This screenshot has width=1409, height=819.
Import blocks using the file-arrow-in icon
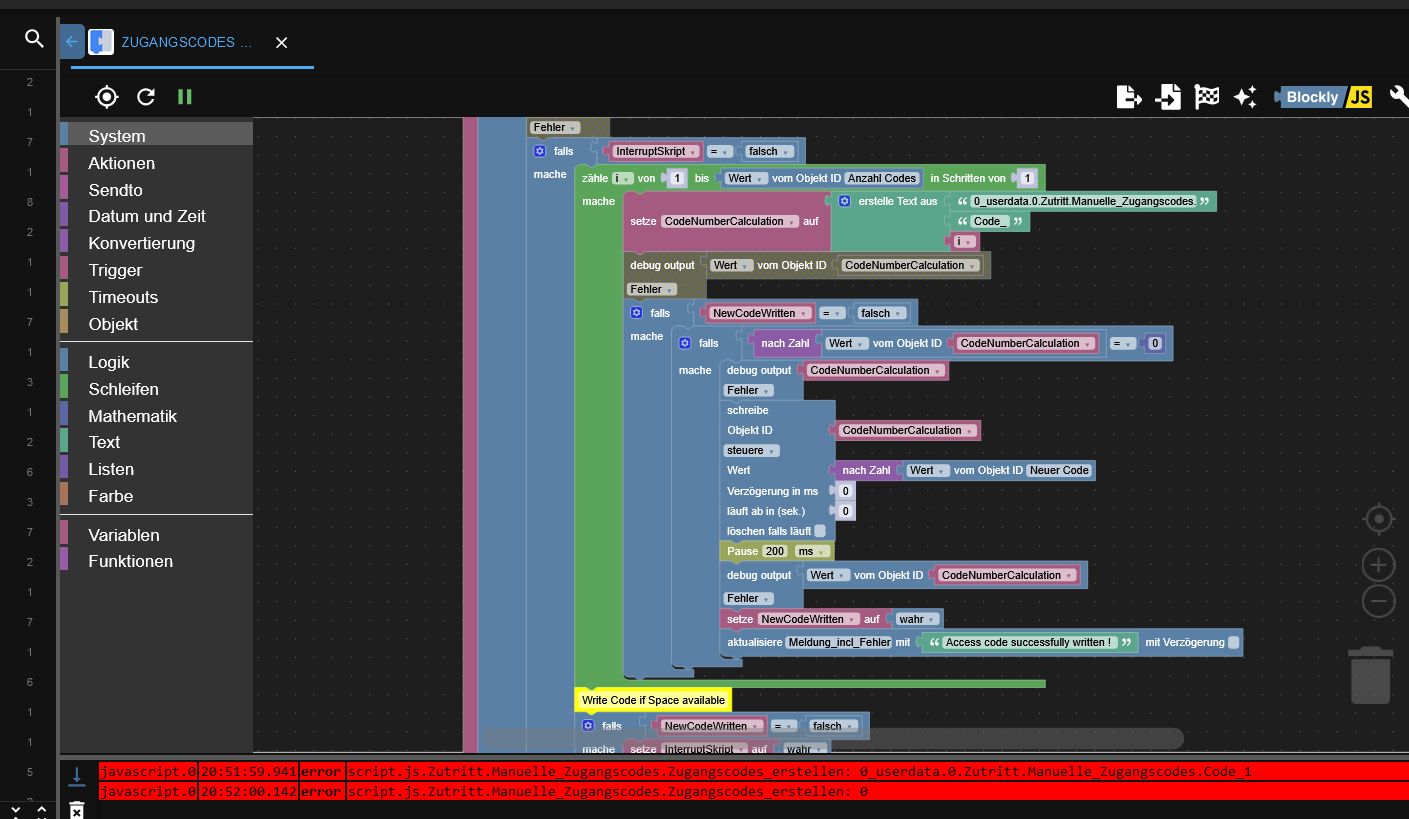(x=1168, y=97)
